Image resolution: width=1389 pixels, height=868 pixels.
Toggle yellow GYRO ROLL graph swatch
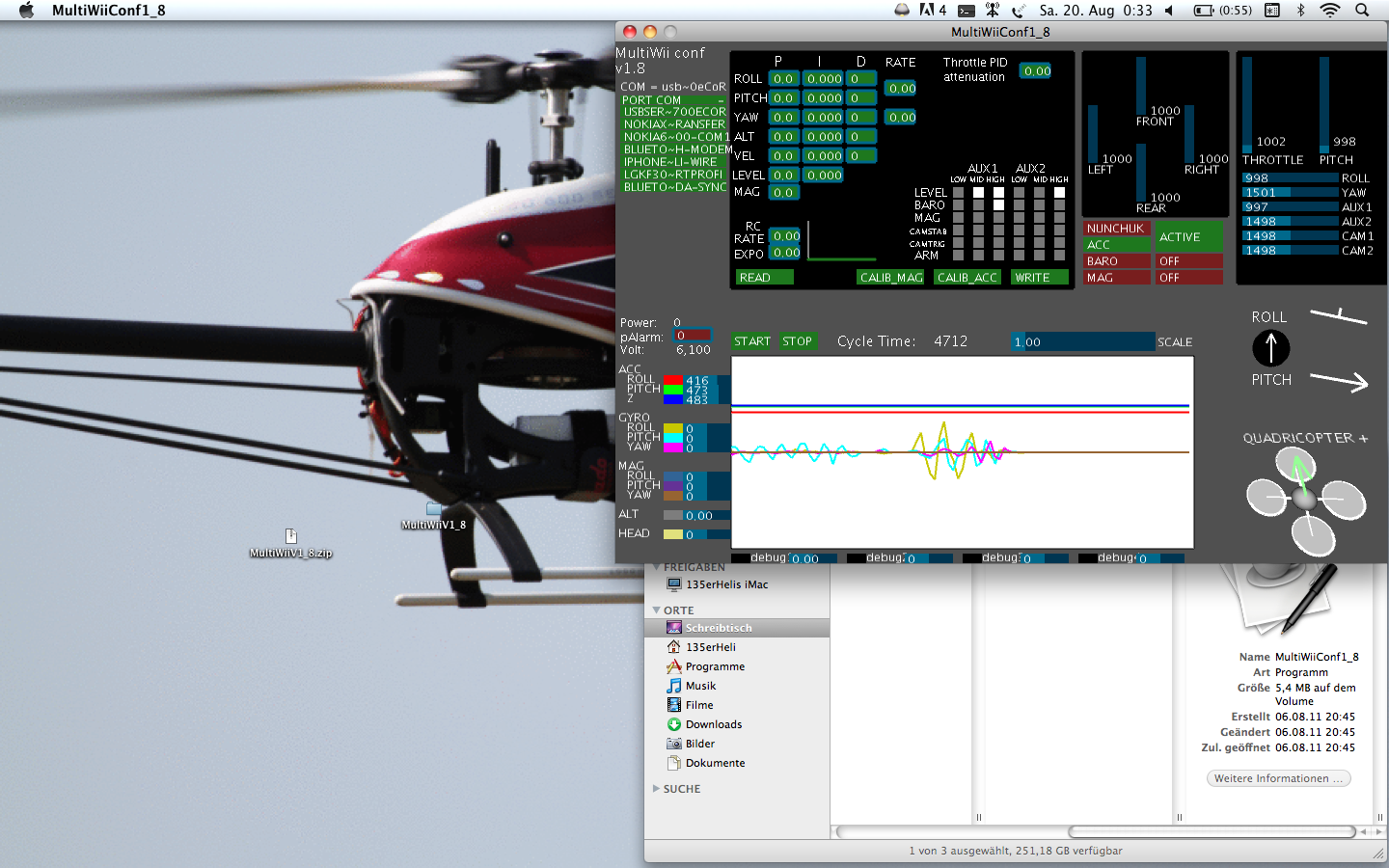click(672, 429)
